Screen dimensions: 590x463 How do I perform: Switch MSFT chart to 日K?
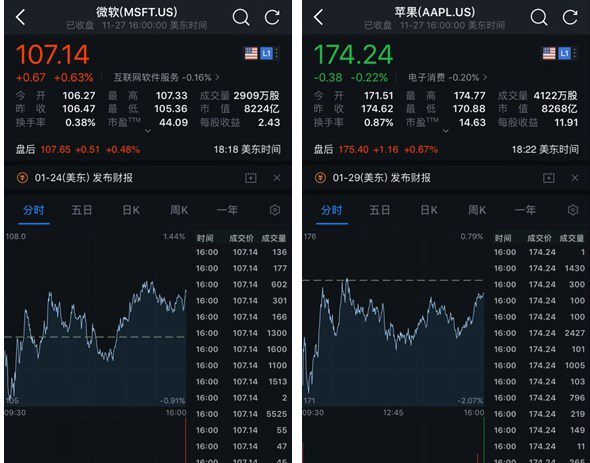point(131,210)
